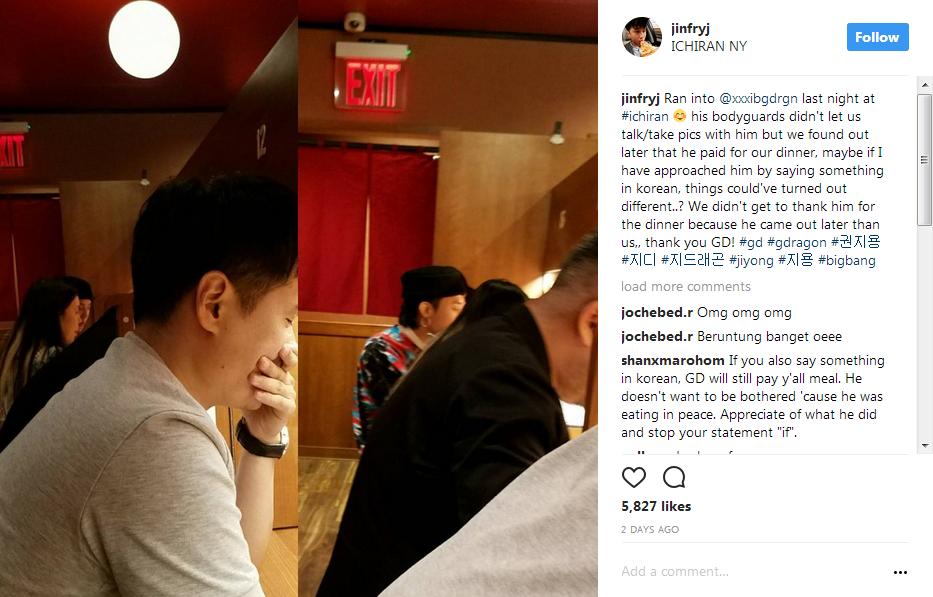Open the three-dots more options menu
This screenshot has width=933, height=597.
click(x=900, y=572)
